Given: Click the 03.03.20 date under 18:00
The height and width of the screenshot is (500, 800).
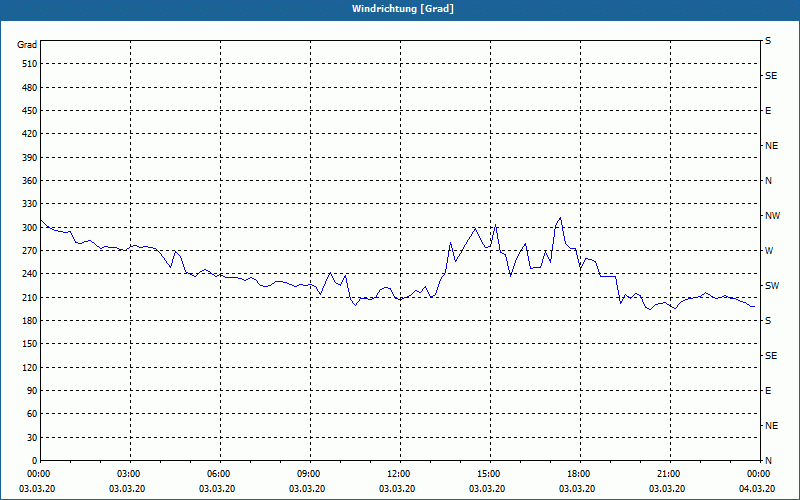Looking at the screenshot, I should coord(577,489).
